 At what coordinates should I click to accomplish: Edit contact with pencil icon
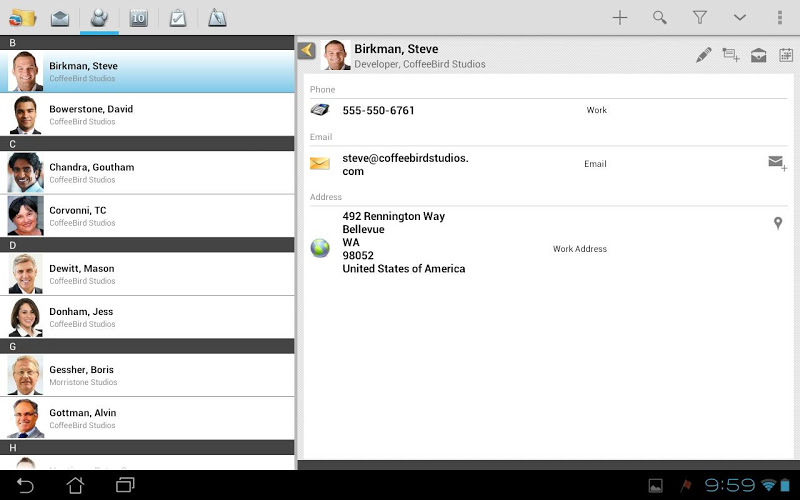(704, 55)
